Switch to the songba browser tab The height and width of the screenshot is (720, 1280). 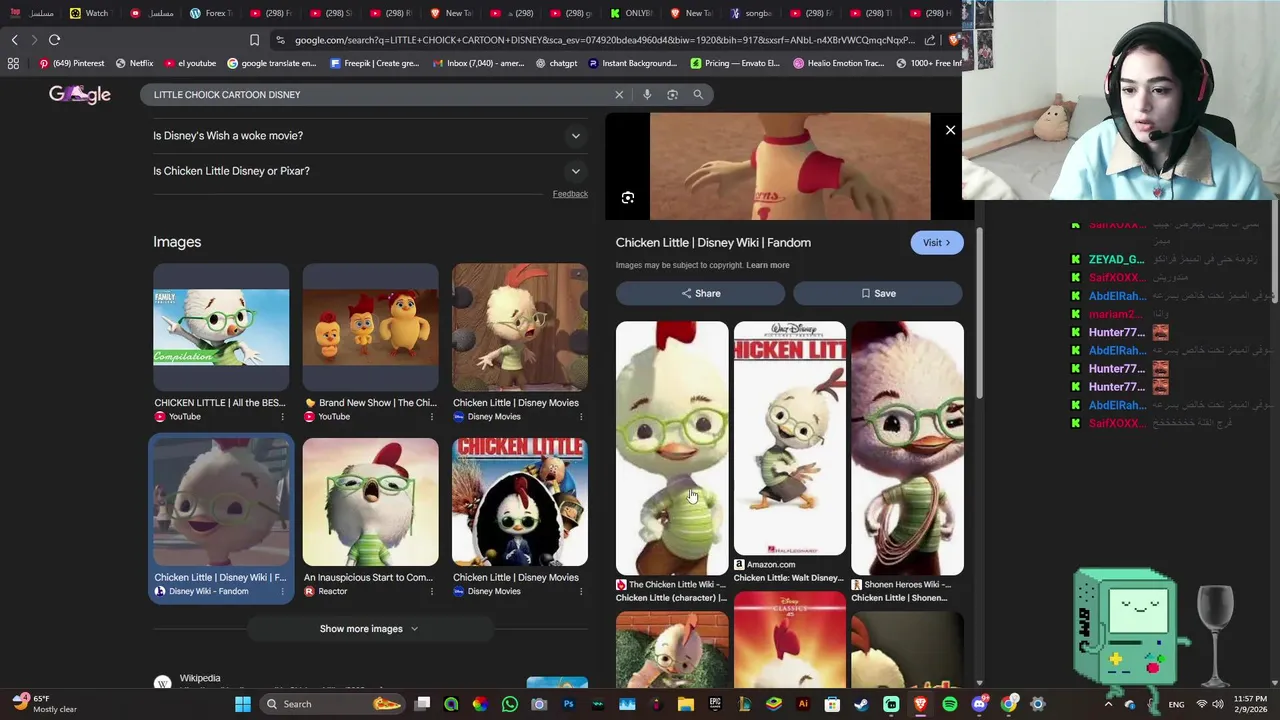coord(750,13)
